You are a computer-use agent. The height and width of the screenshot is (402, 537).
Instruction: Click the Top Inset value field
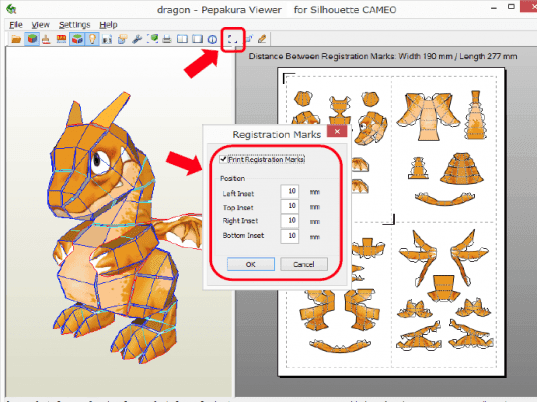tap(289, 206)
